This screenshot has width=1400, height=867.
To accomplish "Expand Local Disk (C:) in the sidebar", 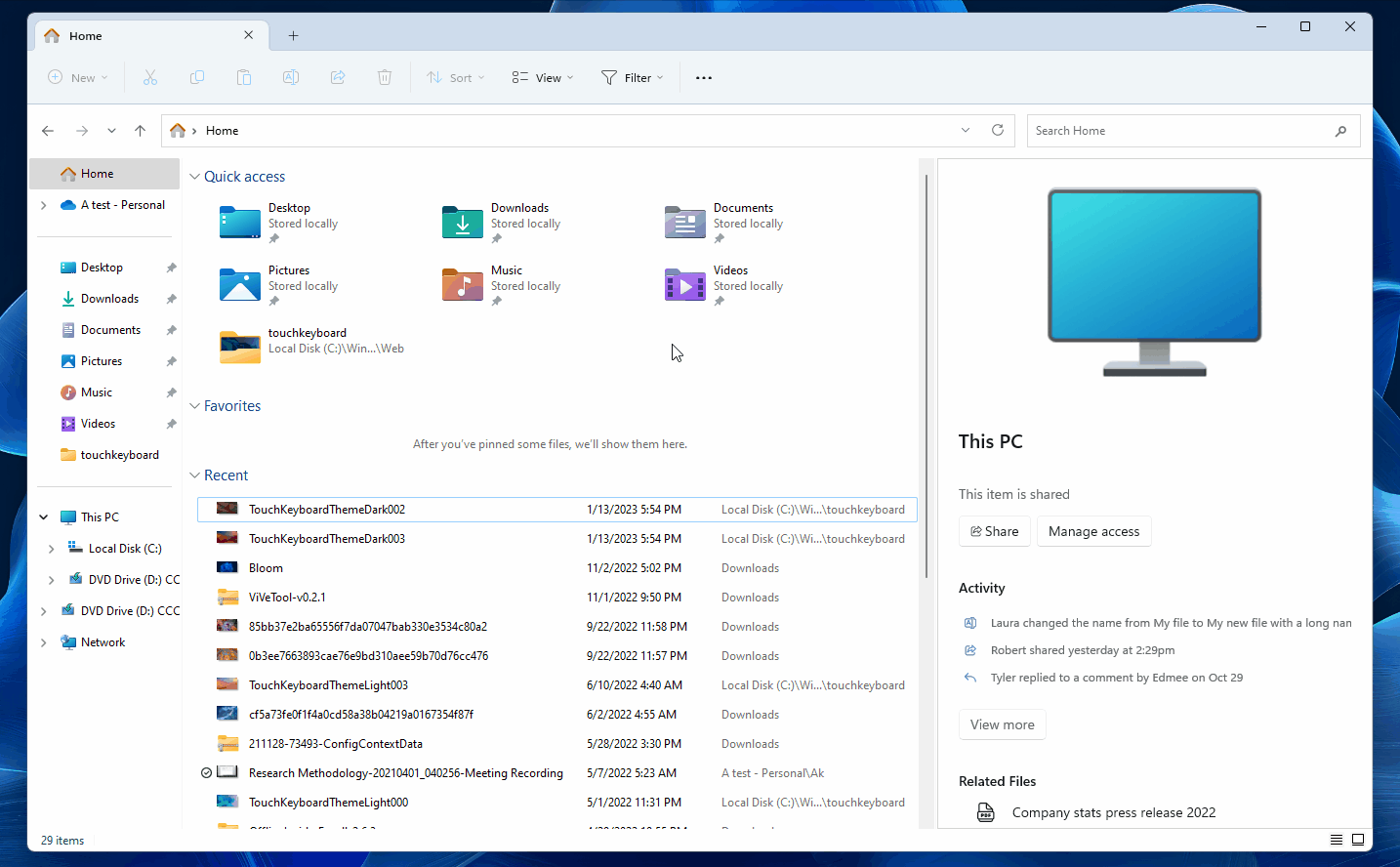I will (52, 548).
